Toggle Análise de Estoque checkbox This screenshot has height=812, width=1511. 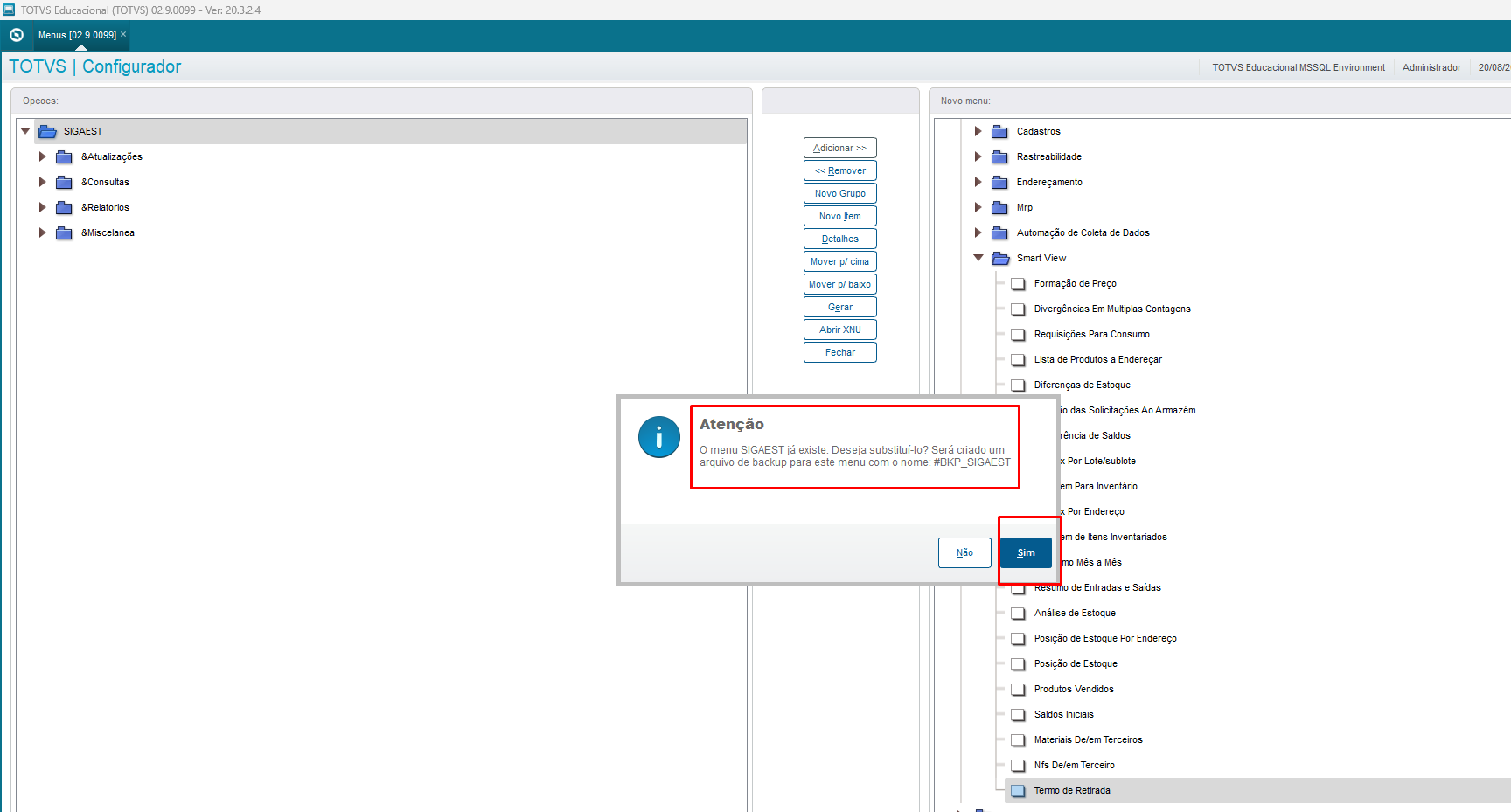click(1018, 614)
